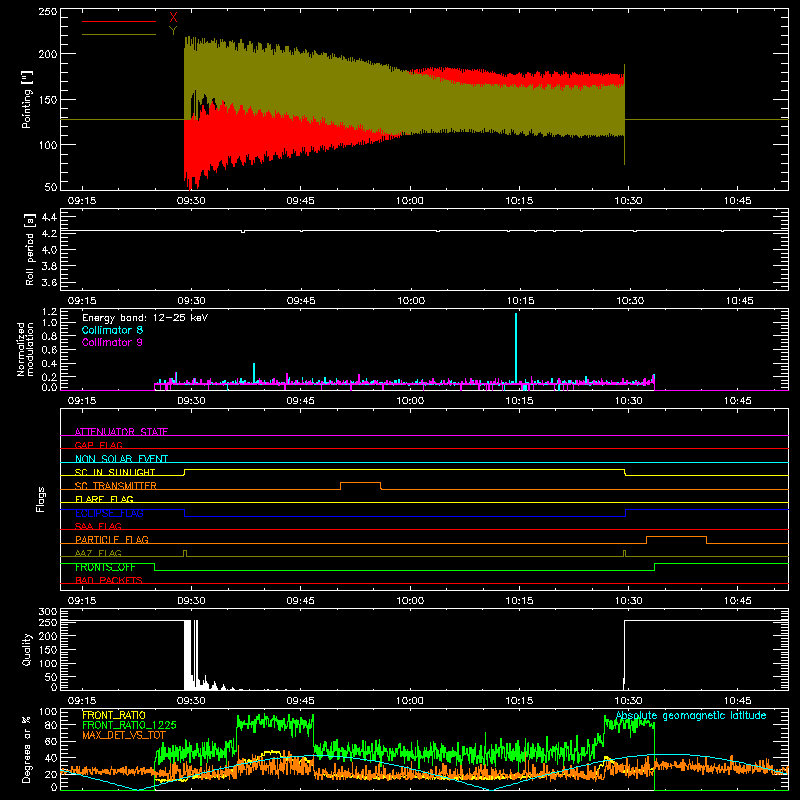This screenshot has height=800, width=800.
Task: Select the PARTICLE_FLAG label
Action: coord(112,539)
